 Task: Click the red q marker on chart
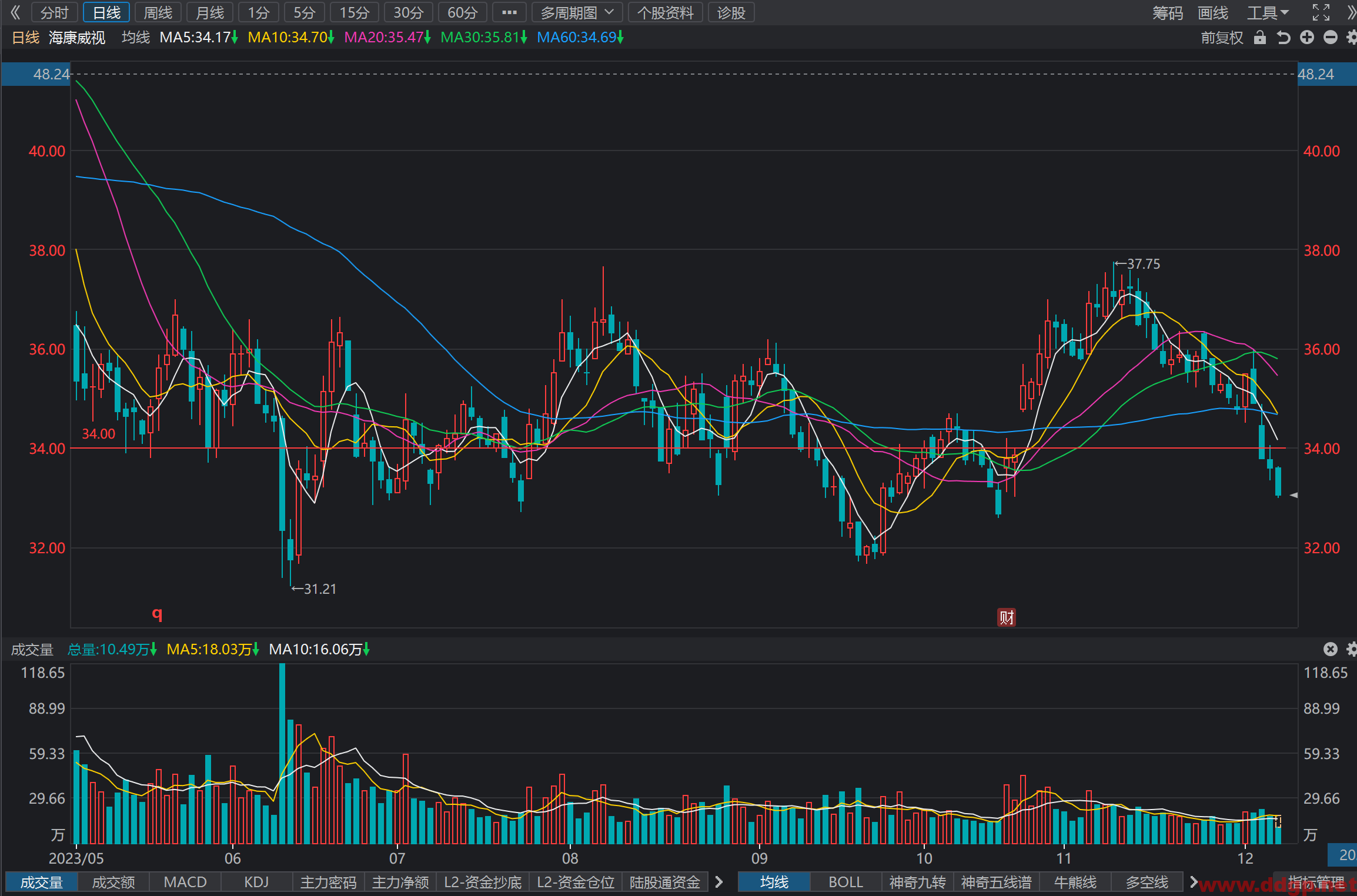157,614
